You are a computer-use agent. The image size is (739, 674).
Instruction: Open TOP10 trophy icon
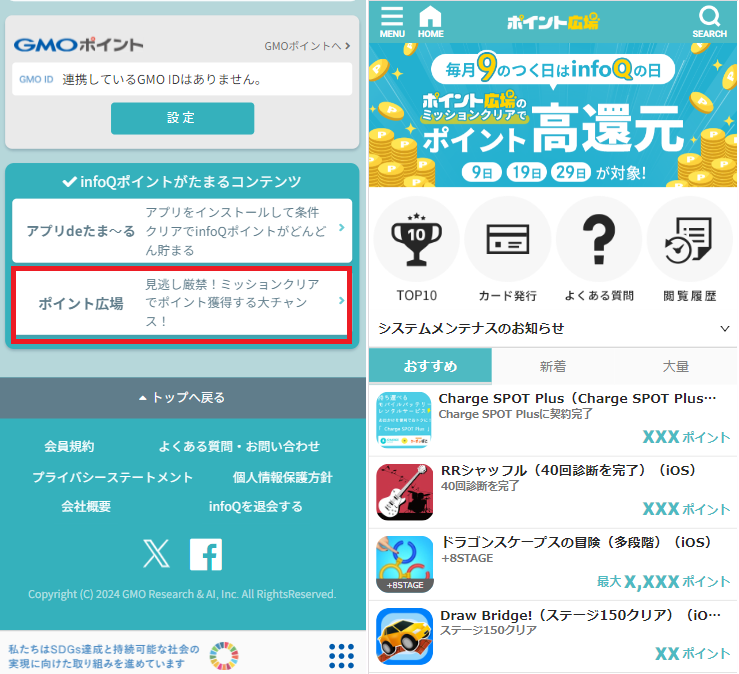tap(417, 238)
